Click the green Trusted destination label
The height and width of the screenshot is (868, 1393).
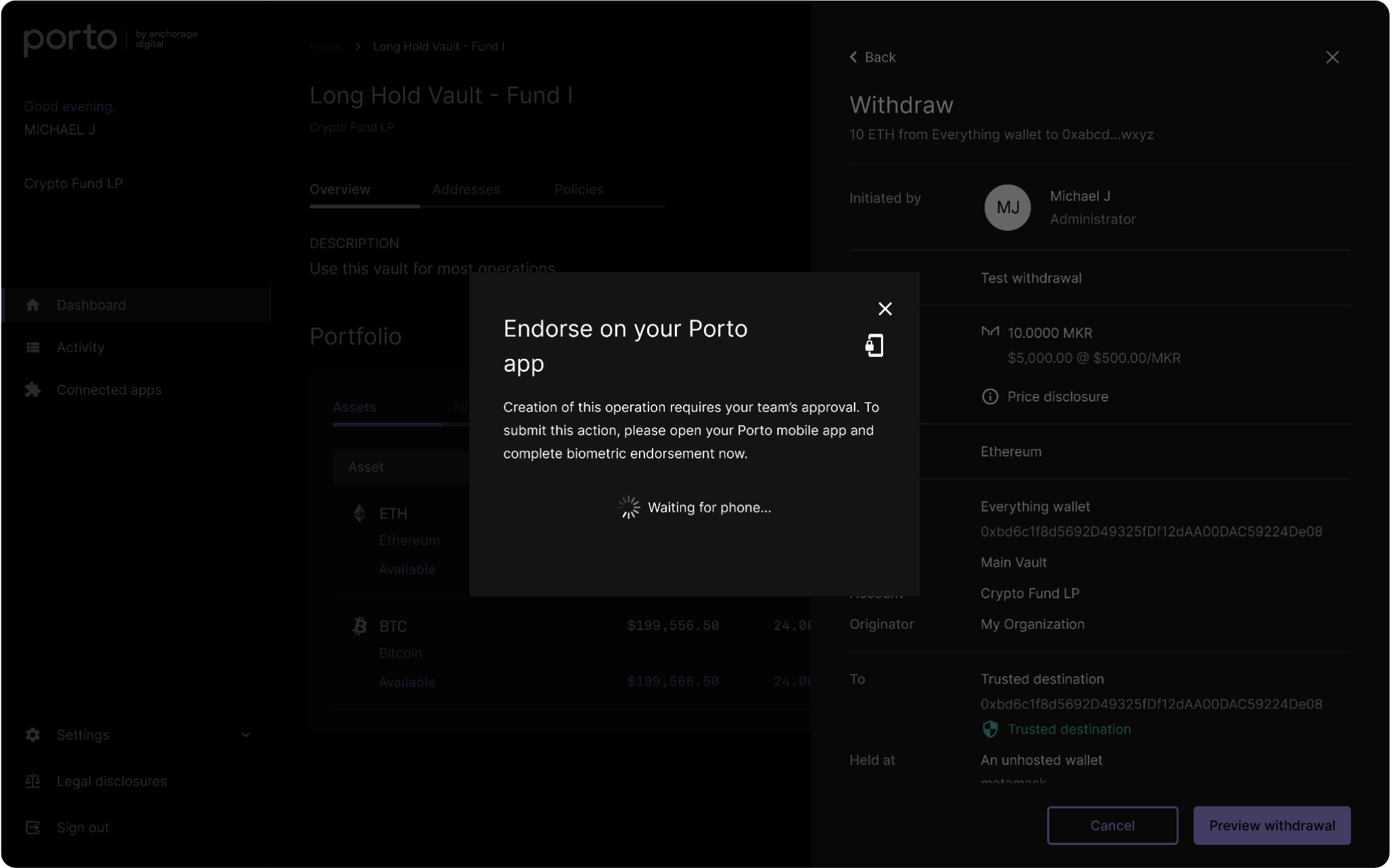coord(1069,729)
